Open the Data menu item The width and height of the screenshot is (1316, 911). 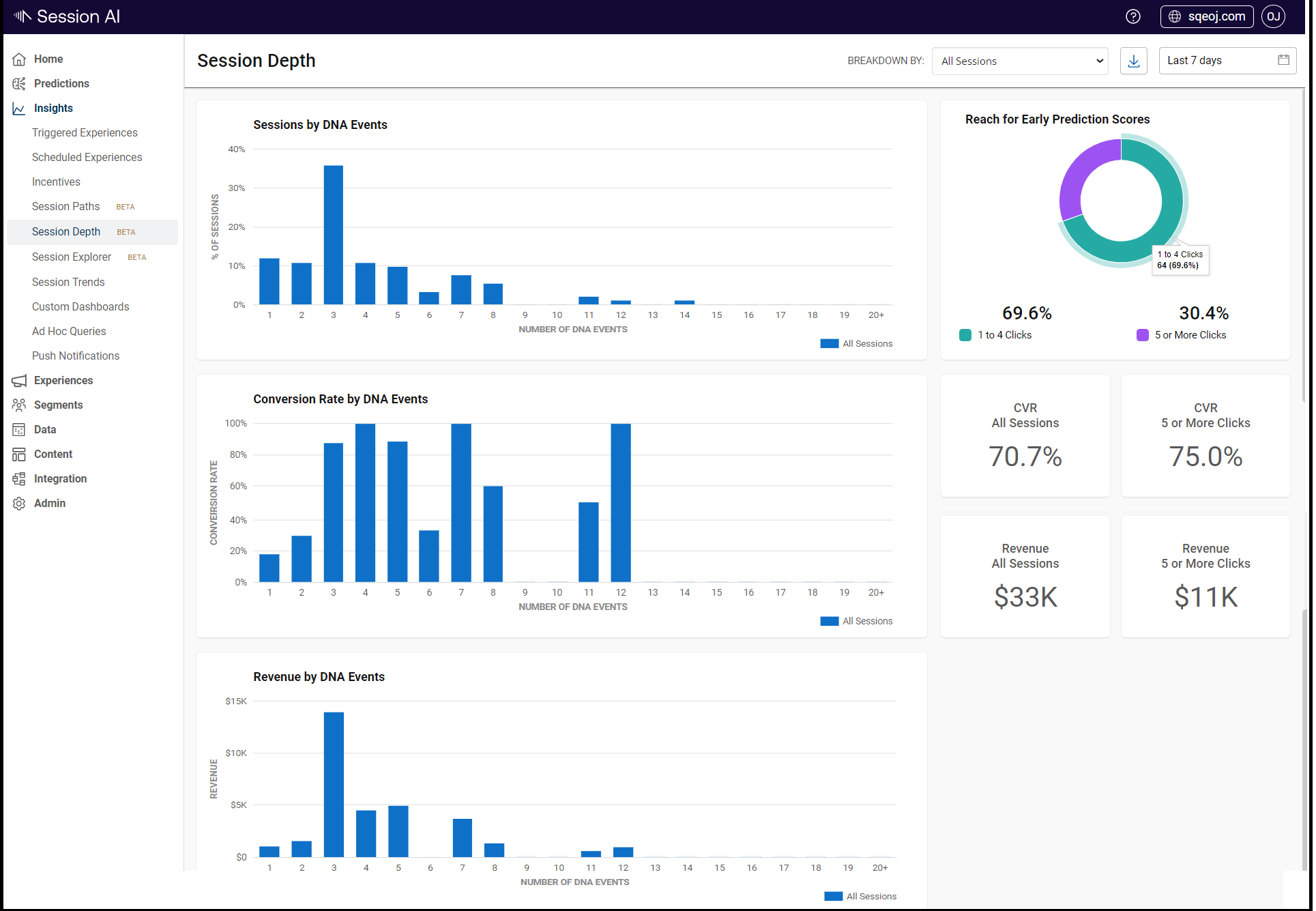click(45, 430)
